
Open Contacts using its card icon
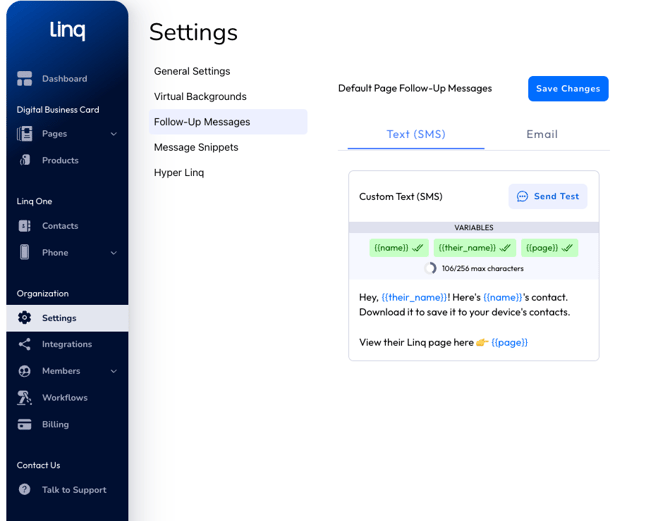point(25,226)
